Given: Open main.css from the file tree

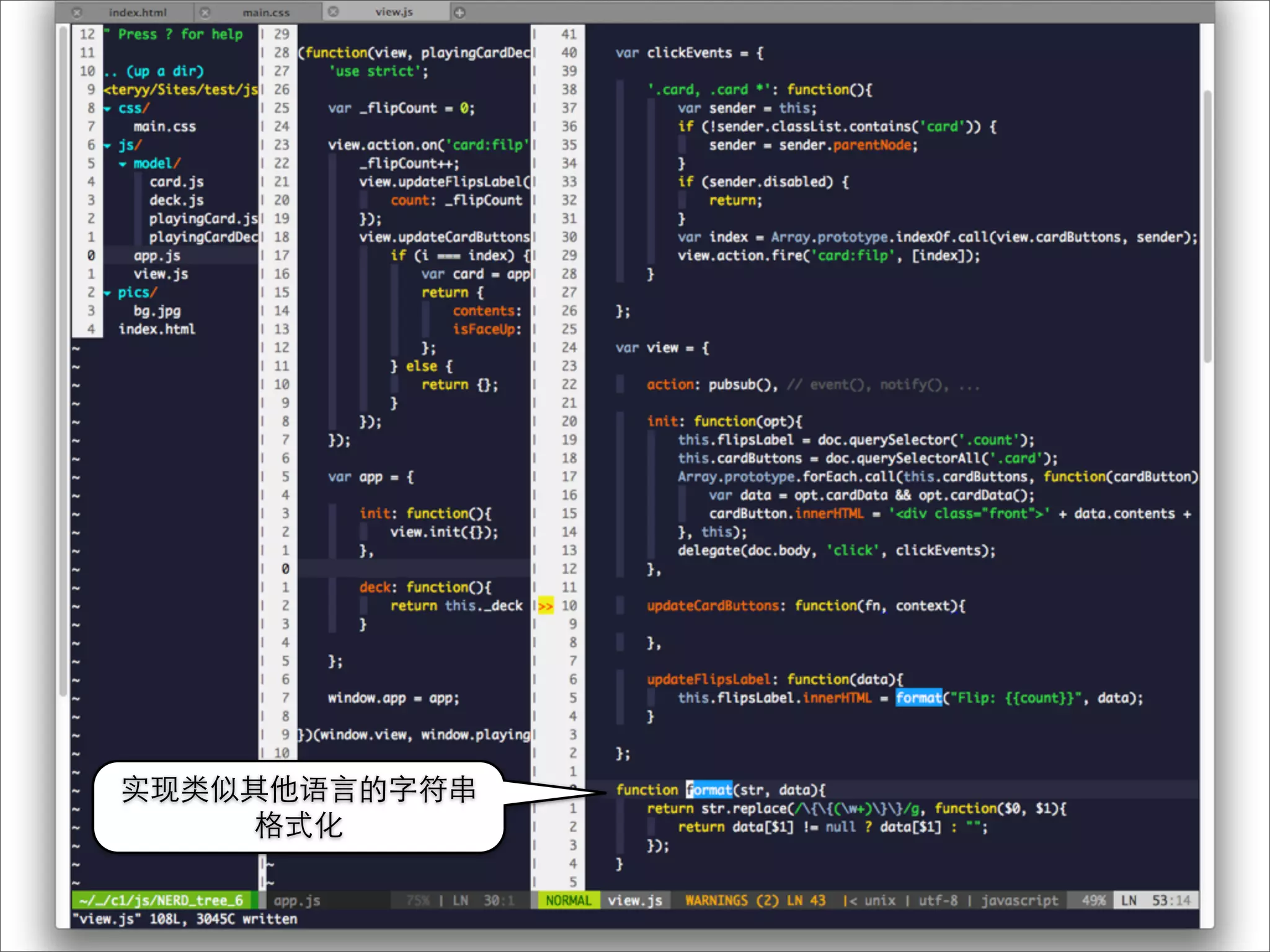Looking at the screenshot, I should tap(164, 126).
